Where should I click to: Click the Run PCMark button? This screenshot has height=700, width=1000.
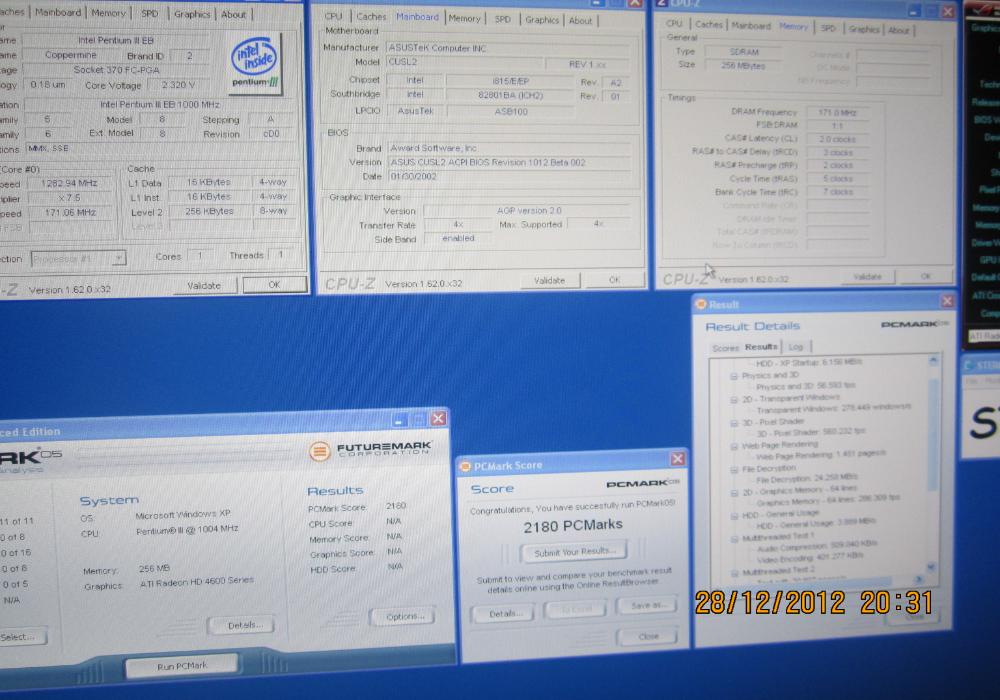click(x=182, y=666)
